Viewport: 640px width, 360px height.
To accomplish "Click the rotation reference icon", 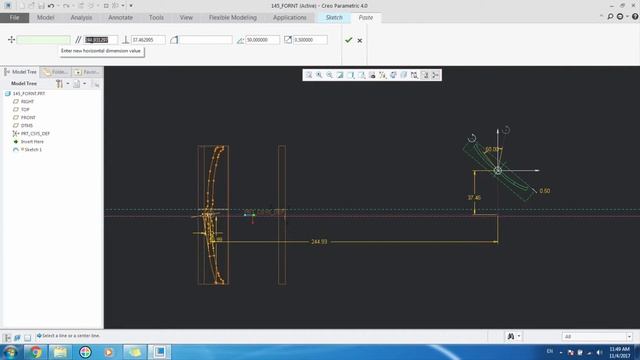I will (174, 40).
